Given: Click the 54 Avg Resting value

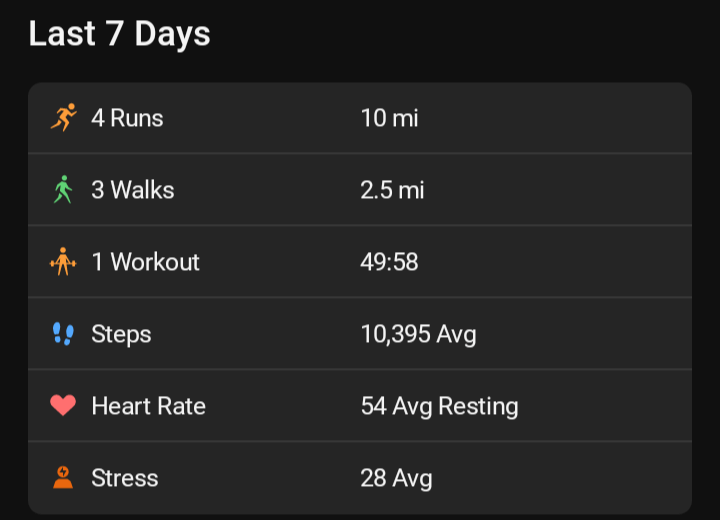Looking at the screenshot, I should point(439,406).
